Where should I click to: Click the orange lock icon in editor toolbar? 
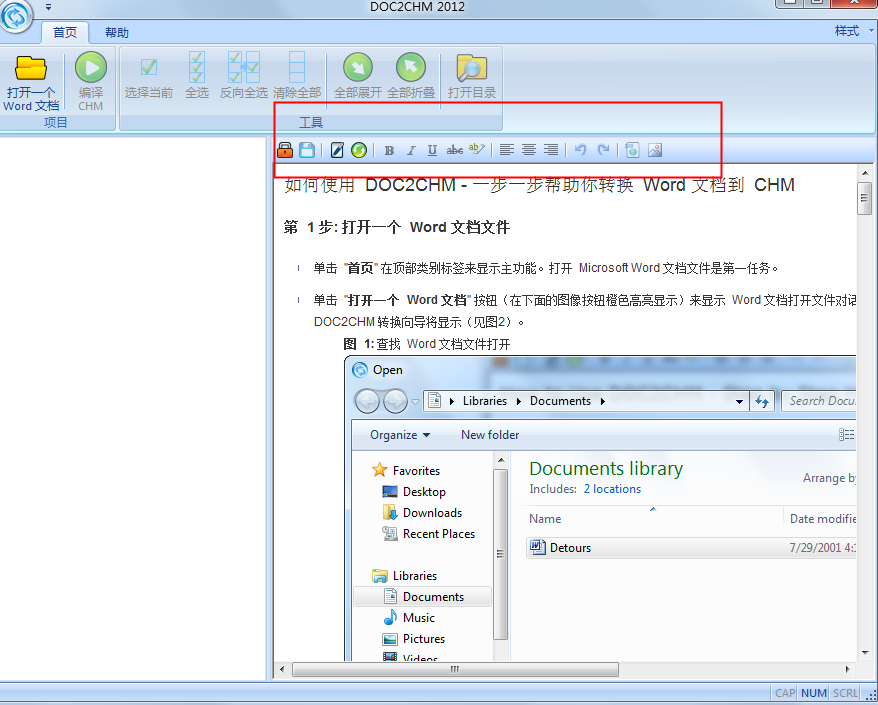[285, 150]
